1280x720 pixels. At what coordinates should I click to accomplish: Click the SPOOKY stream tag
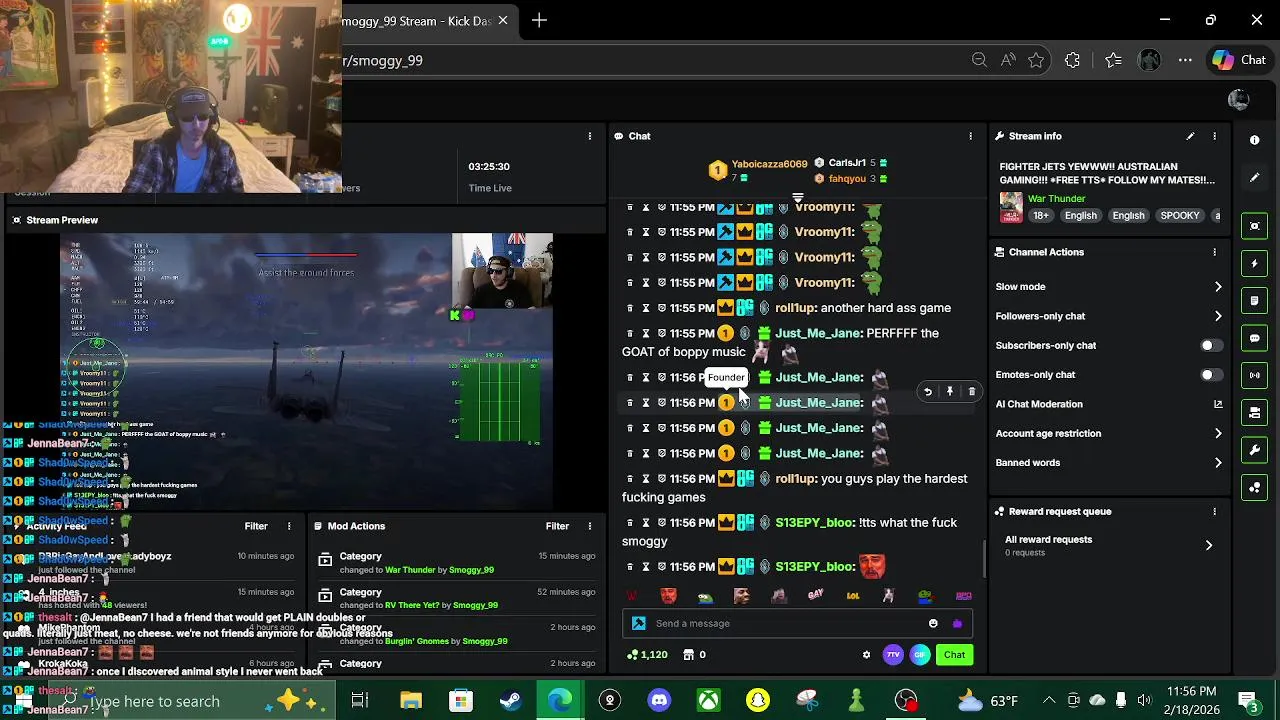click(1179, 216)
